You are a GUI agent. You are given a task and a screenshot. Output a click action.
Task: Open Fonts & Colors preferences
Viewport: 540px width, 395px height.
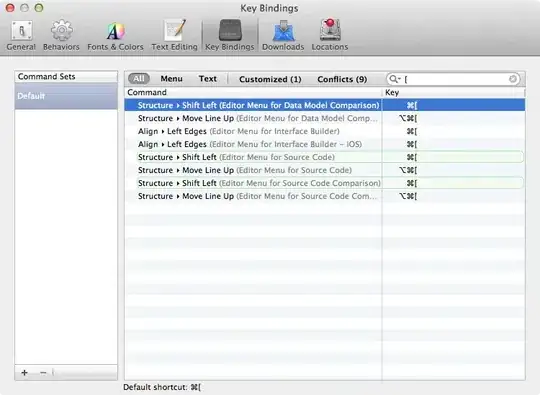(115, 35)
